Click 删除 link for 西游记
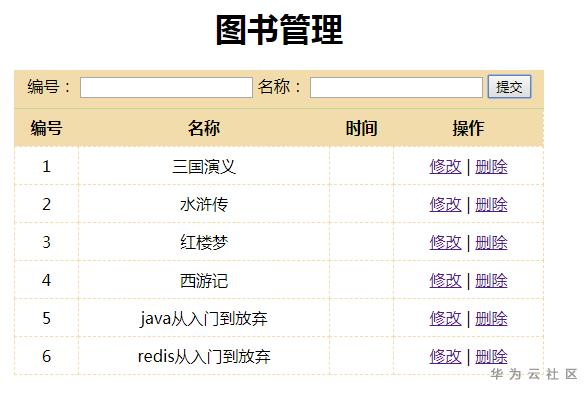This screenshot has width=588, height=396. (491, 280)
